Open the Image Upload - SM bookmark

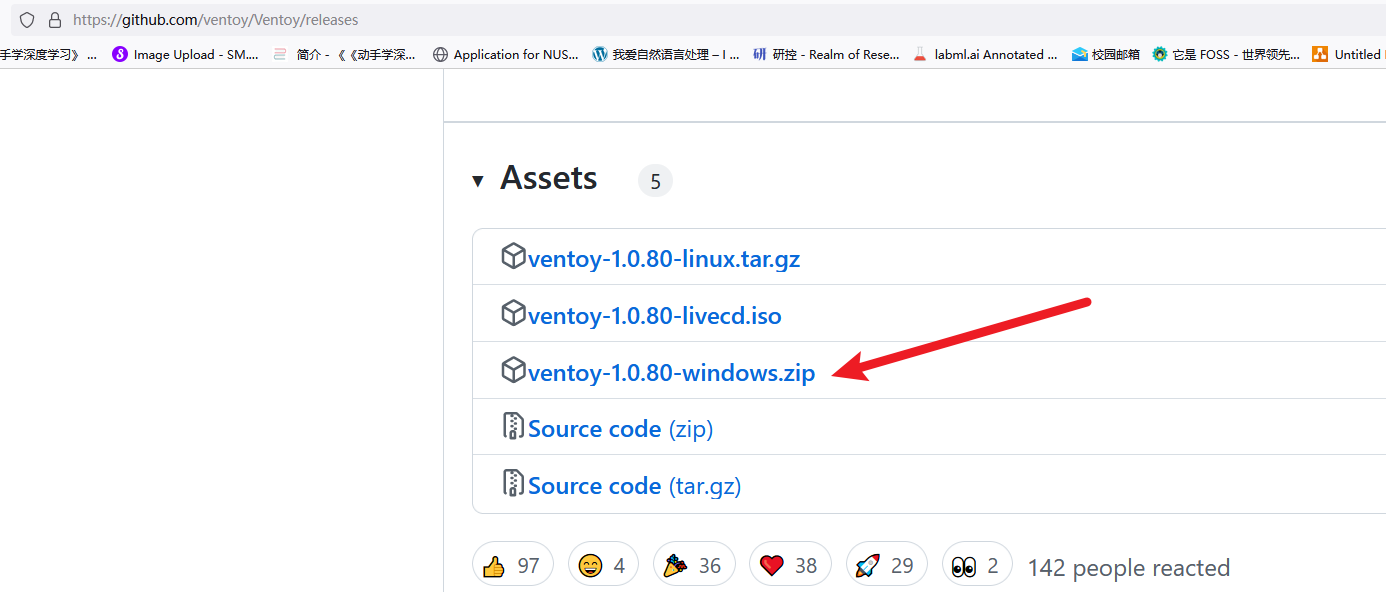(186, 55)
